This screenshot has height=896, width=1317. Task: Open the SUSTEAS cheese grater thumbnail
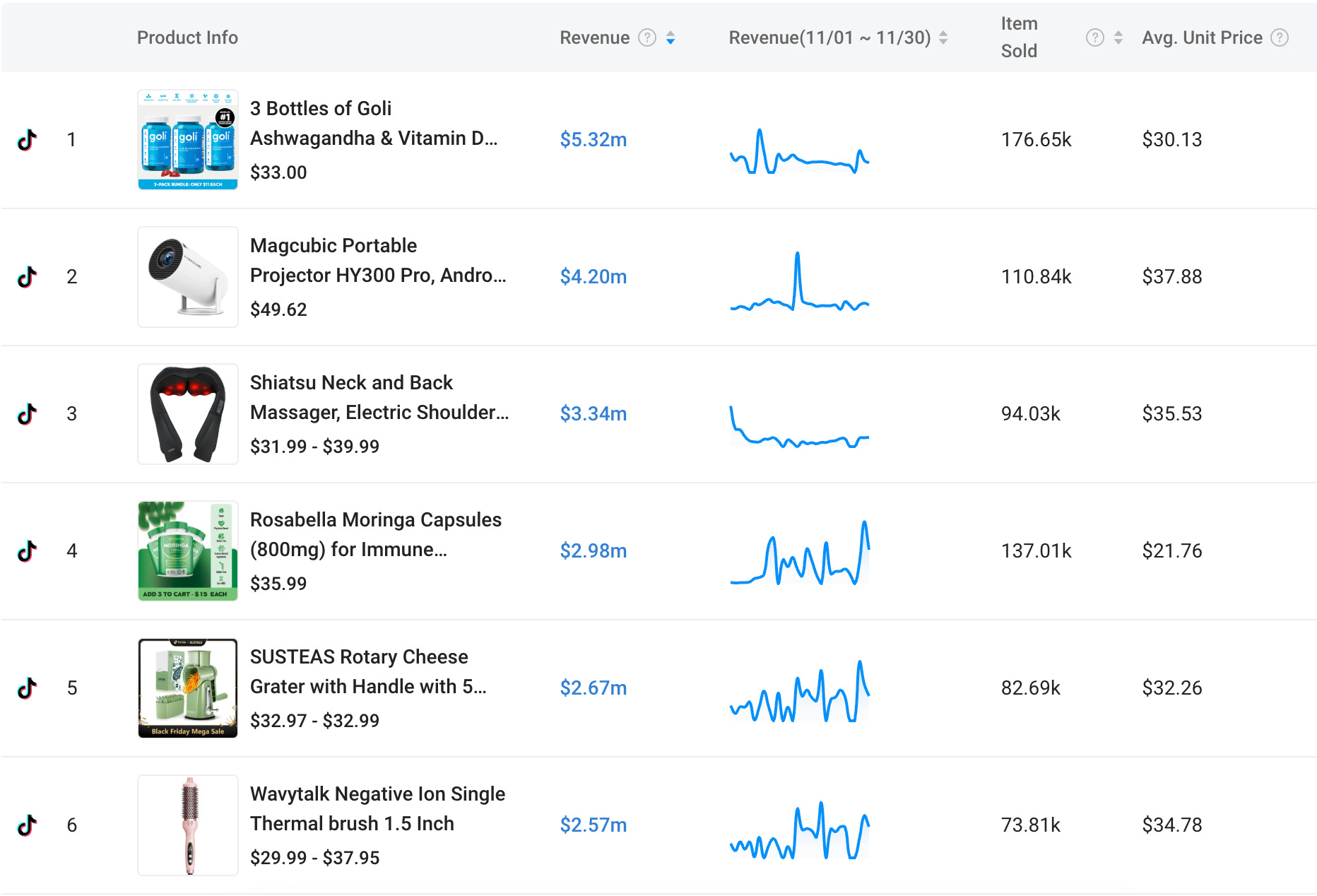point(188,688)
